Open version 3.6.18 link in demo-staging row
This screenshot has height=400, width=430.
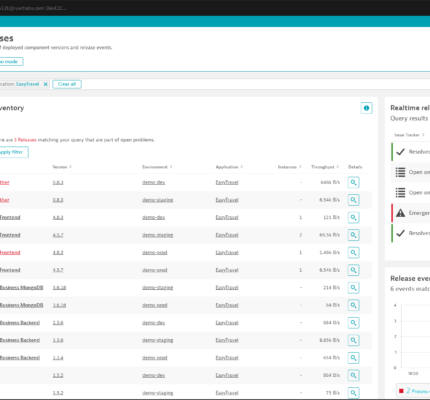point(59,288)
